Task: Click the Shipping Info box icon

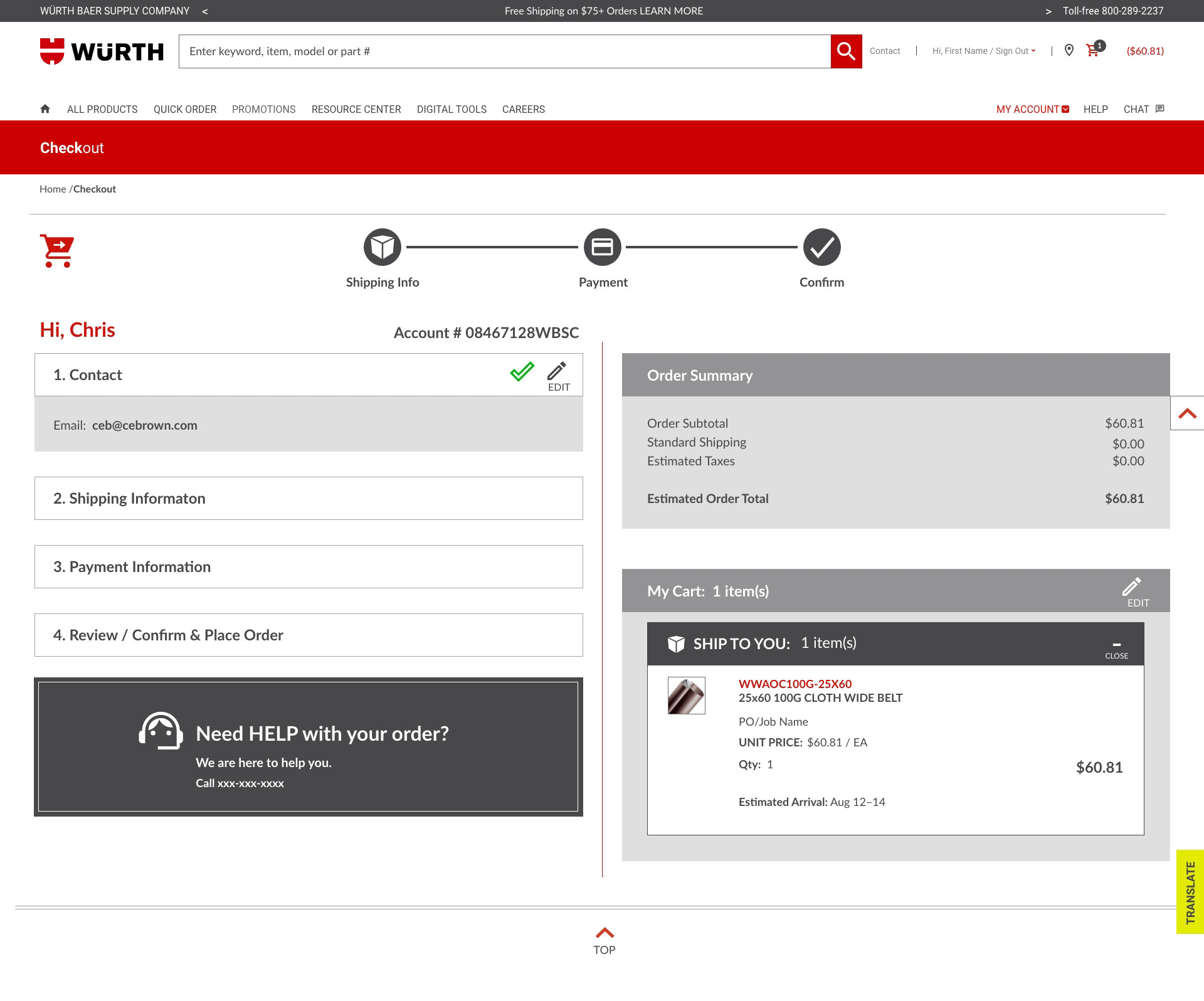Action: (383, 247)
